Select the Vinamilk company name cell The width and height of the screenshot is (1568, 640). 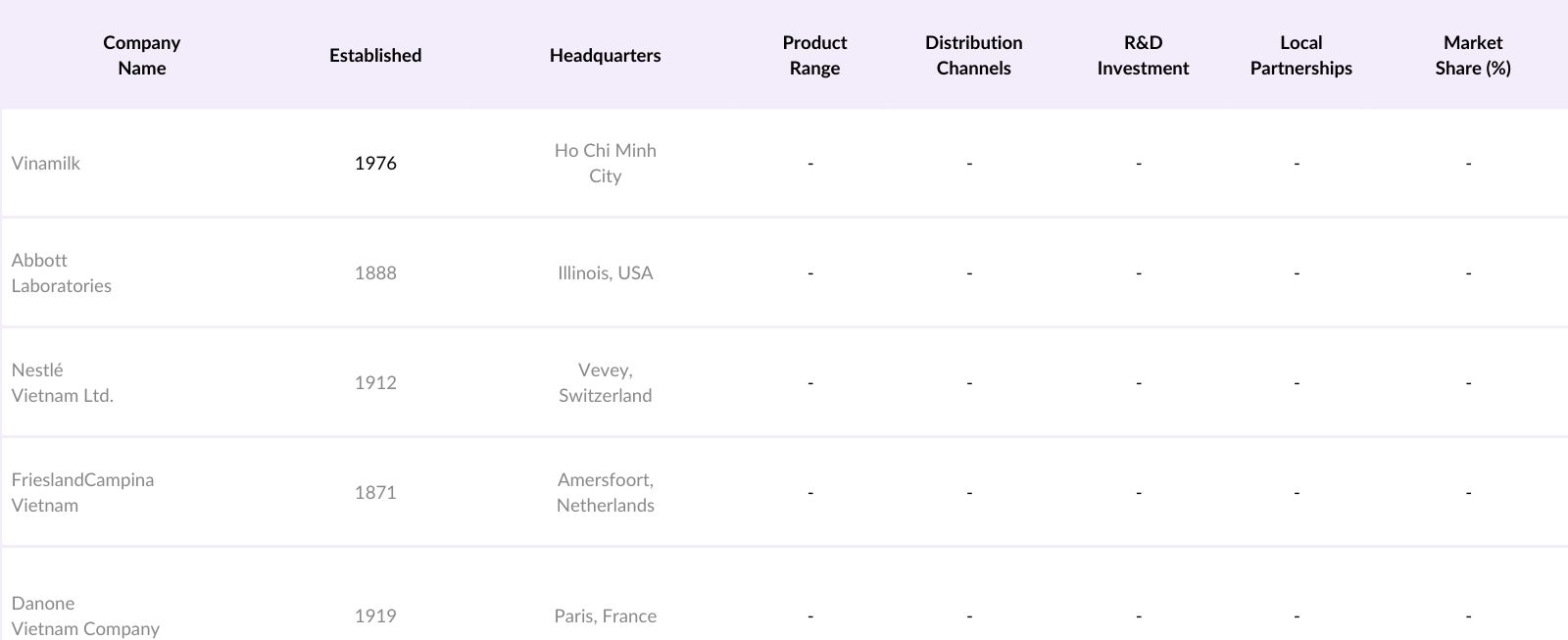coord(46,163)
